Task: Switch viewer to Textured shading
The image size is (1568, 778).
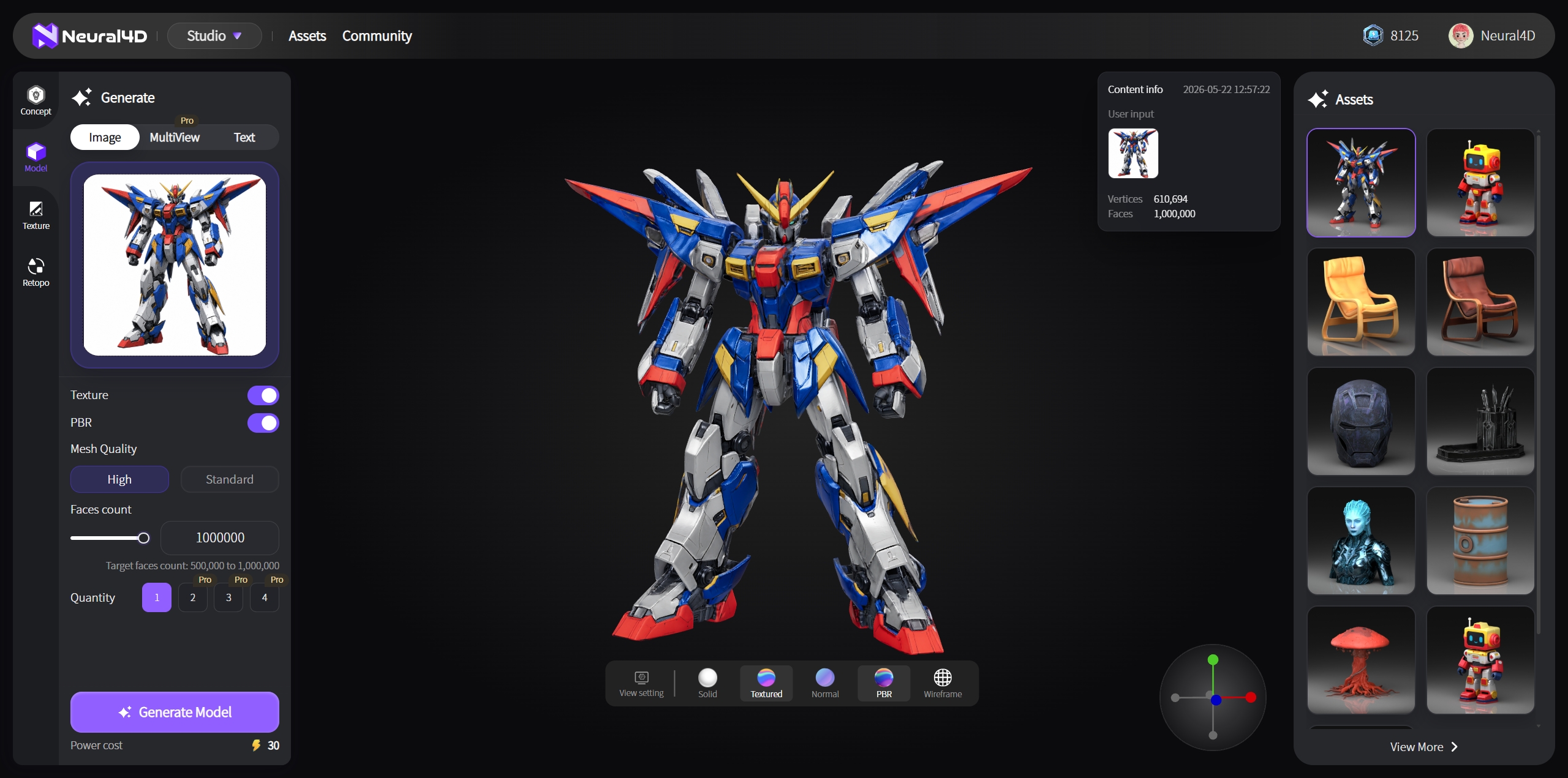Action: coord(766,683)
